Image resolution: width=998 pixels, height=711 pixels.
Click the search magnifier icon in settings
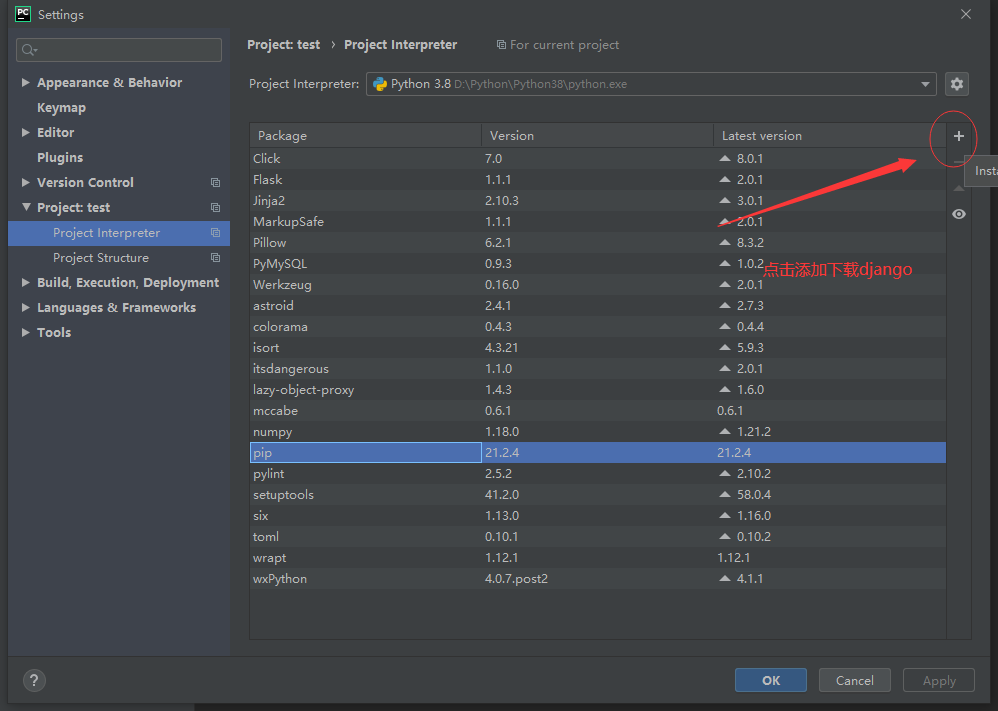[x=29, y=50]
